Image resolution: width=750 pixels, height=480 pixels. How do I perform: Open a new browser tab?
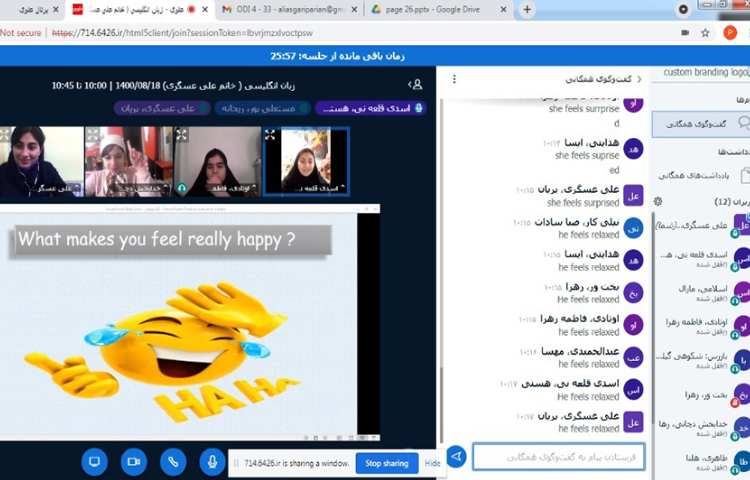pos(527,9)
